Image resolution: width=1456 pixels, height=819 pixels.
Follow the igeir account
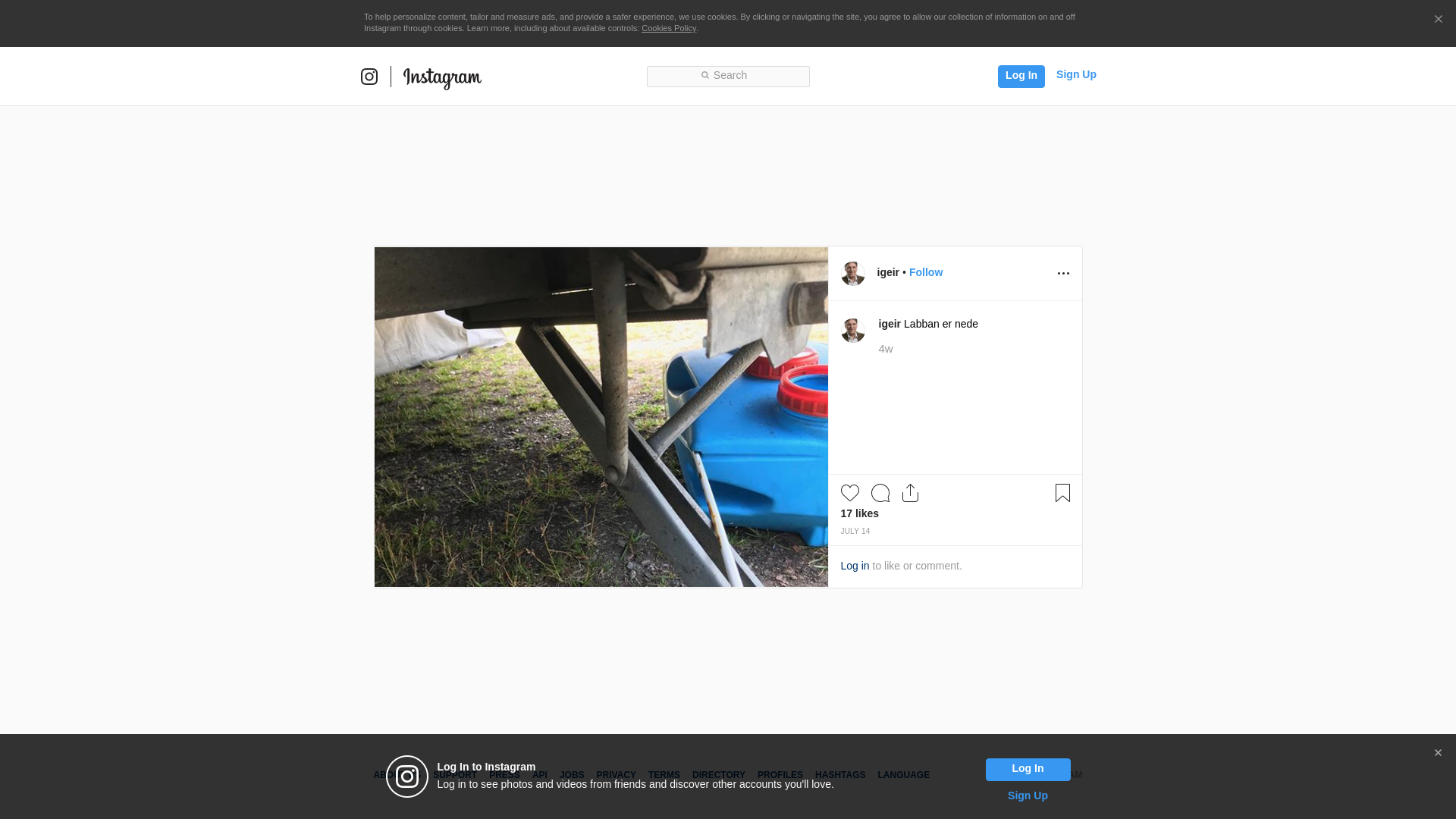click(925, 272)
